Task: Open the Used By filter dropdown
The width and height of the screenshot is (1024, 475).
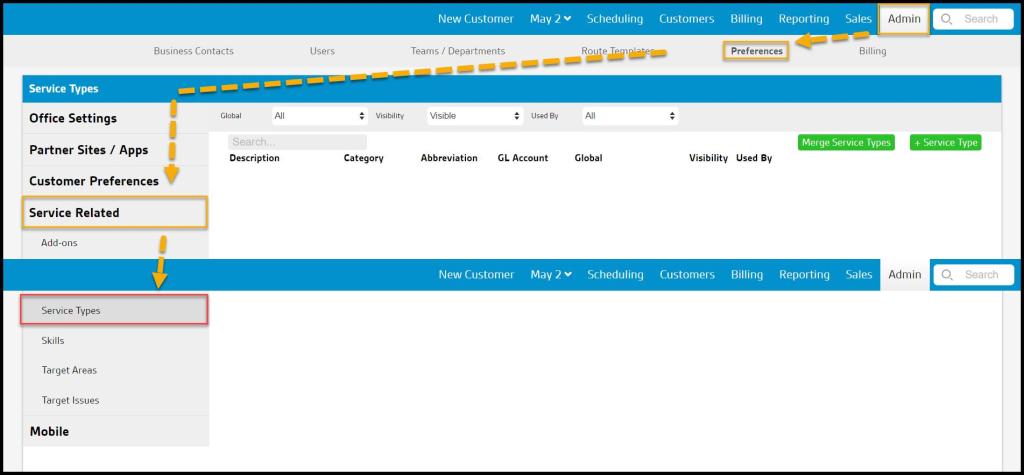Action: pyautogui.click(x=630, y=116)
